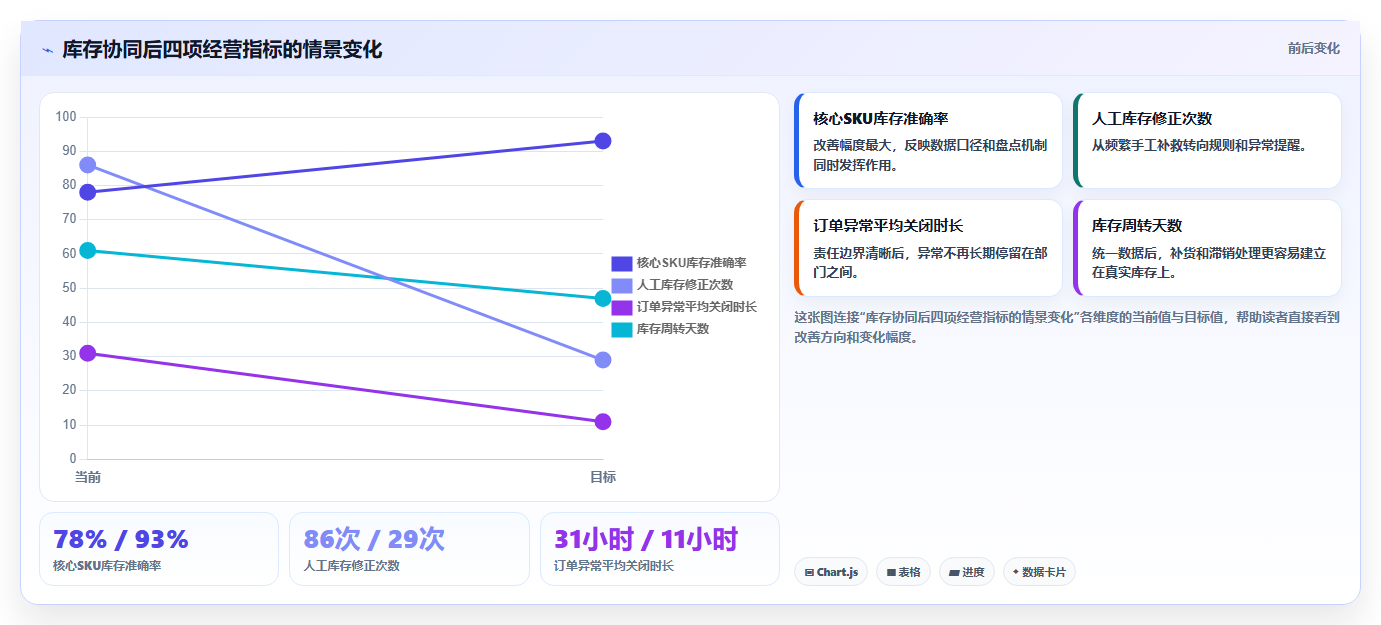Image resolution: width=1381 pixels, height=625 pixels.
Task: Click the header icon beside the dashboard title
Action: [x=47, y=50]
